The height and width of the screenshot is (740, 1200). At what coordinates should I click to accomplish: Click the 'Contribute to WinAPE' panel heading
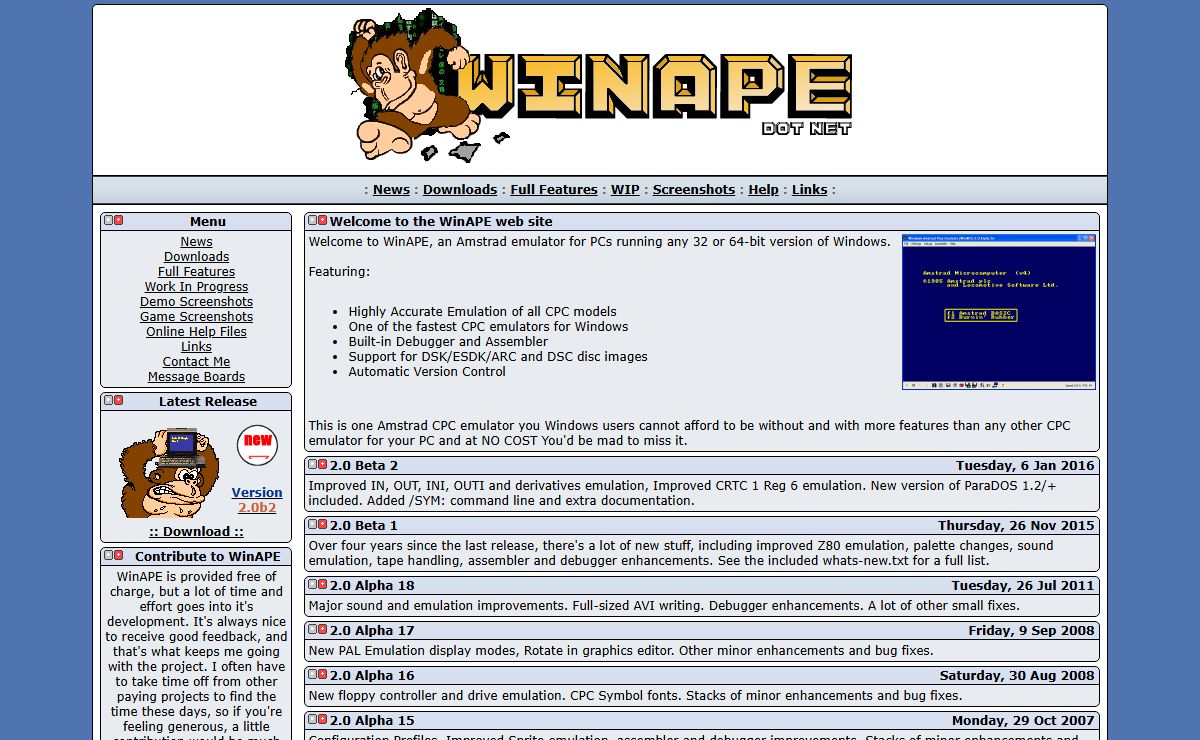(x=208, y=556)
